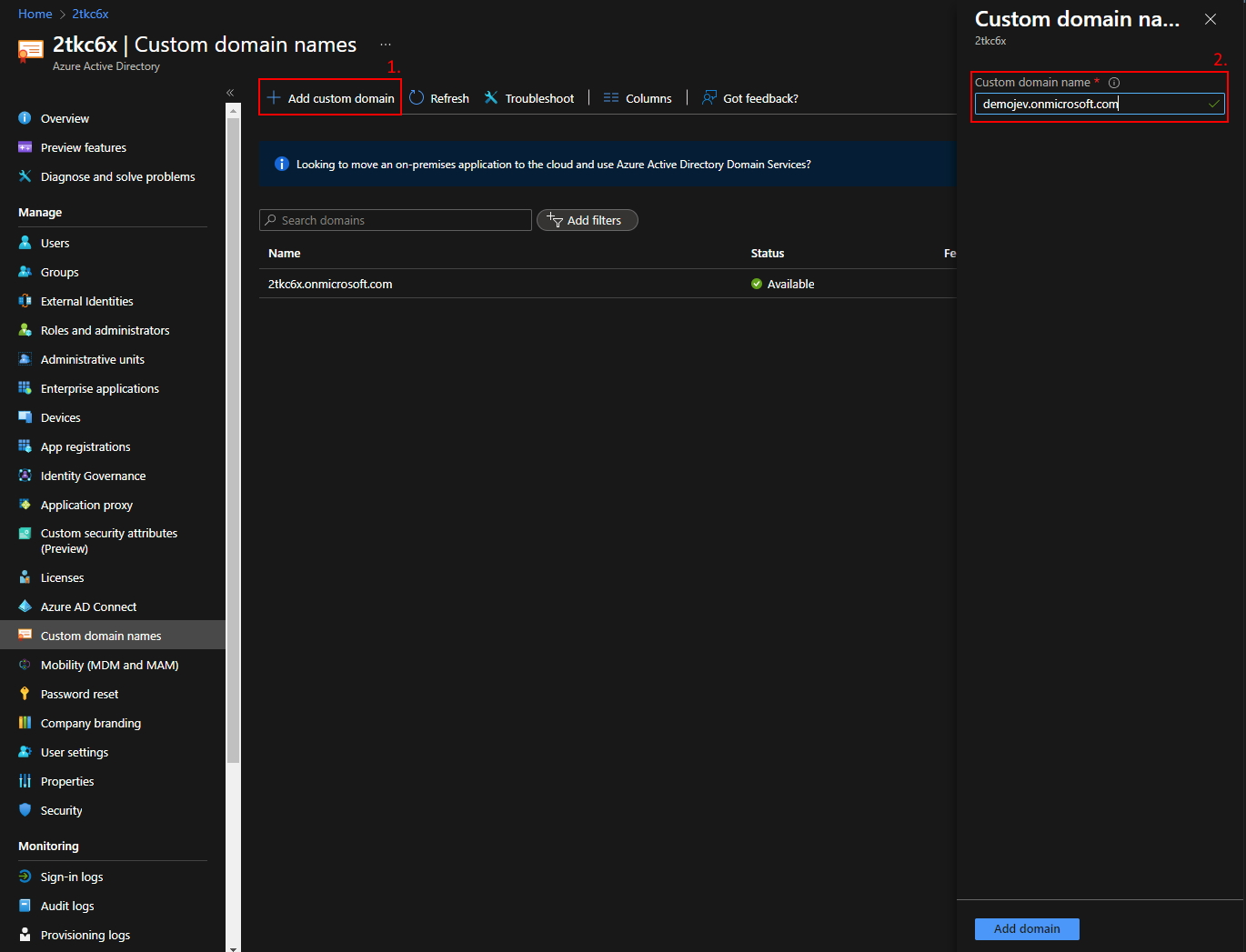Click the Add domain button
Image resolution: width=1246 pixels, height=952 pixels.
pos(1027,928)
